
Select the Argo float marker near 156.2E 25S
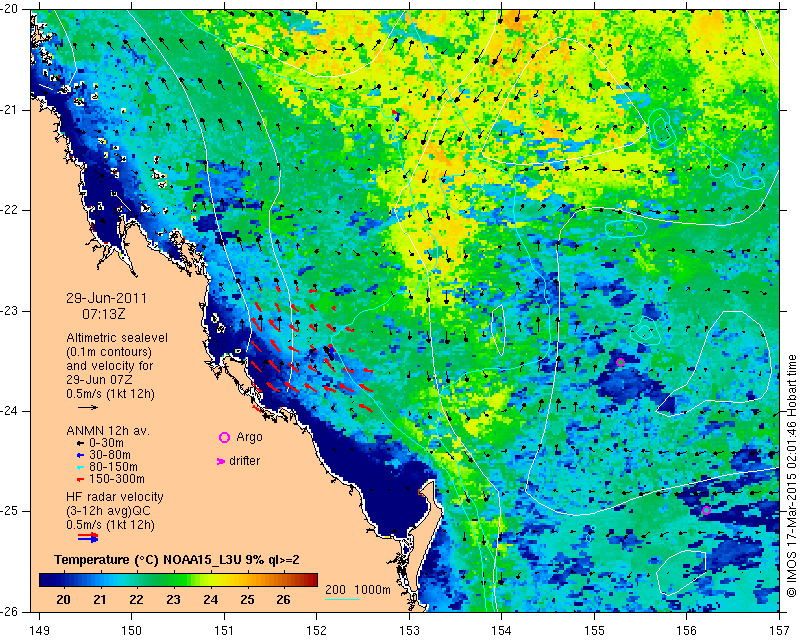point(706,510)
